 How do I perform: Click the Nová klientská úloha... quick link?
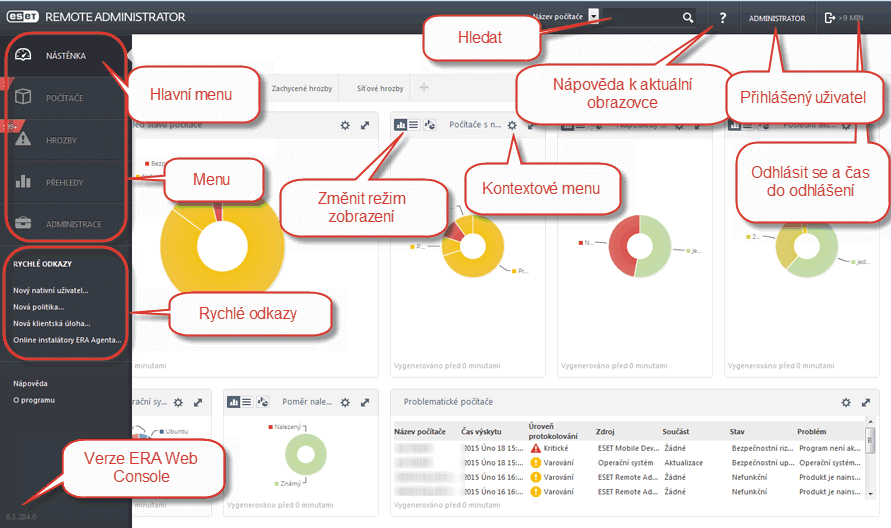52,323
